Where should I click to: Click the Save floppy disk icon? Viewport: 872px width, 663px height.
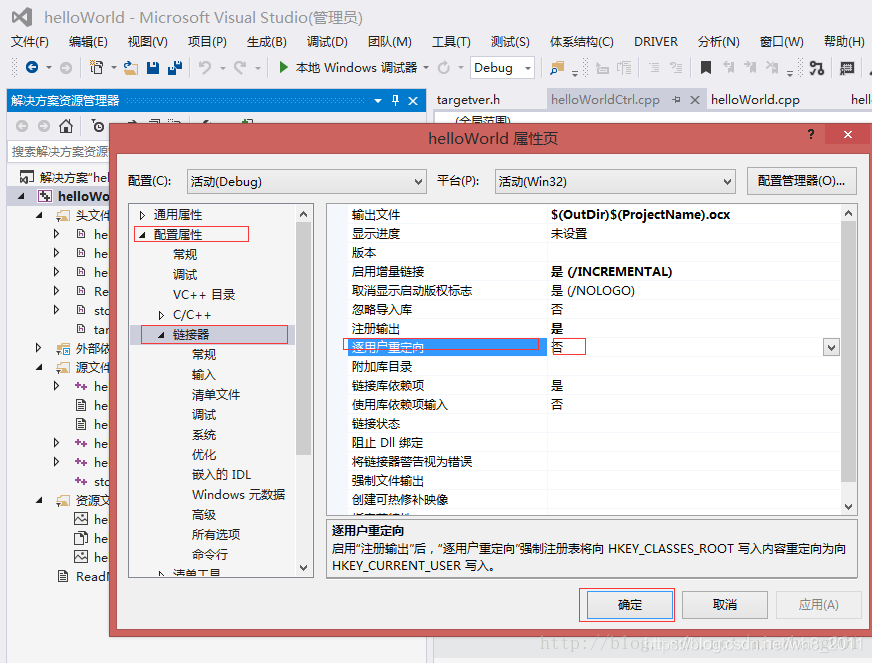(x=153, y=68)
